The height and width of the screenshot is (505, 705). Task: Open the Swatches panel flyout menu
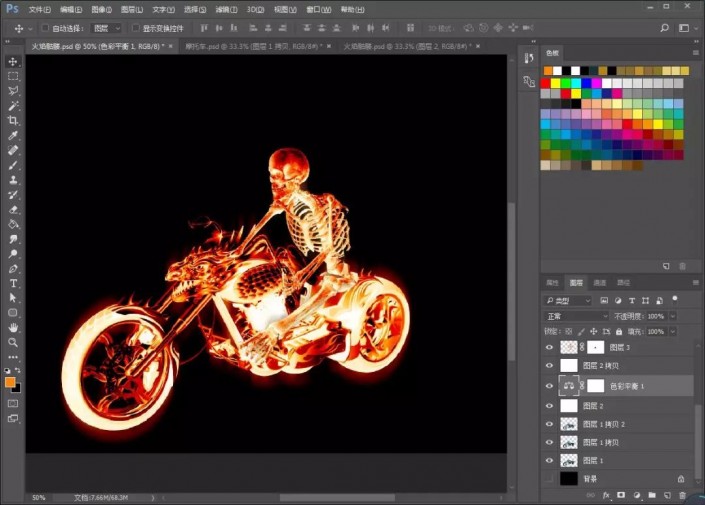[696, 53]
